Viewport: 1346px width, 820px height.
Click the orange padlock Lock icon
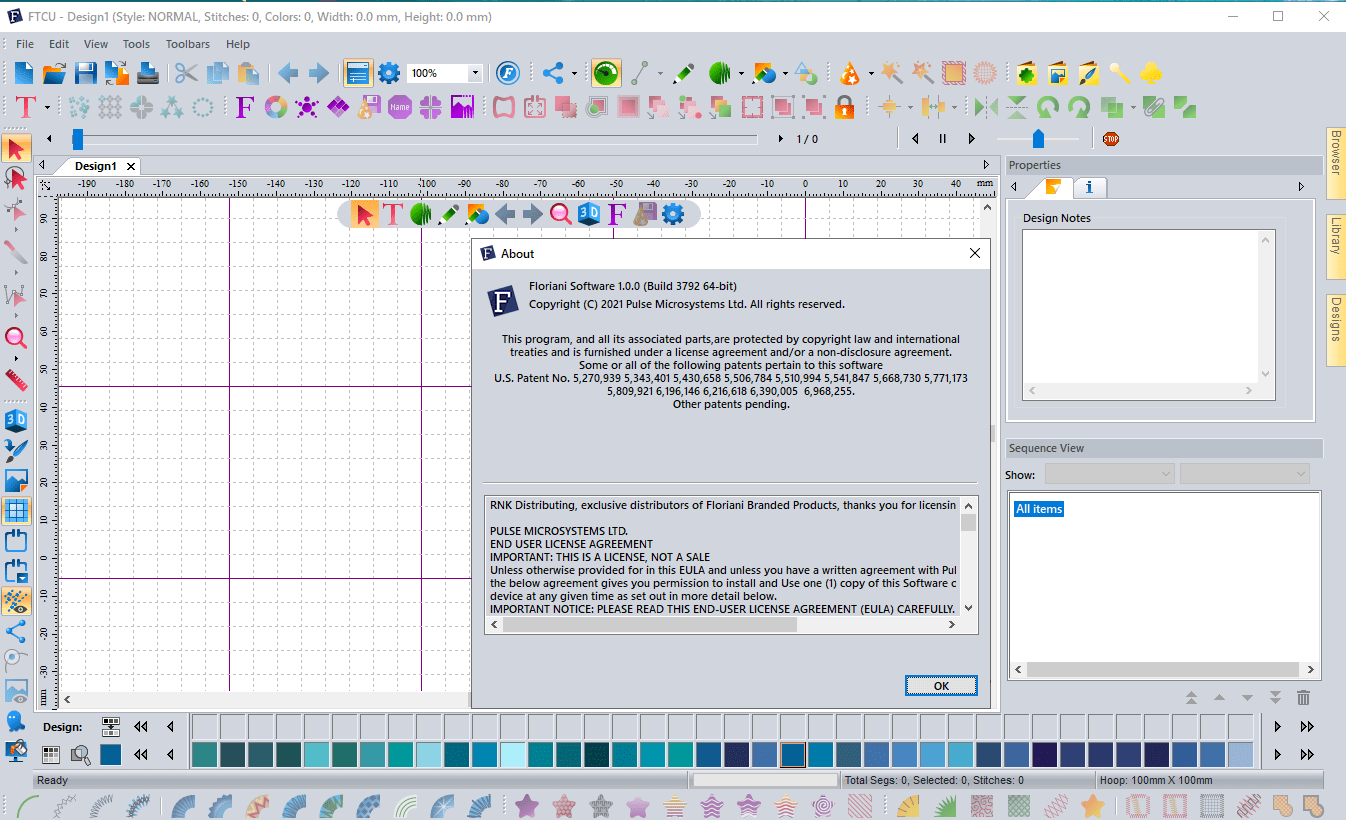(x=844, y=106)
